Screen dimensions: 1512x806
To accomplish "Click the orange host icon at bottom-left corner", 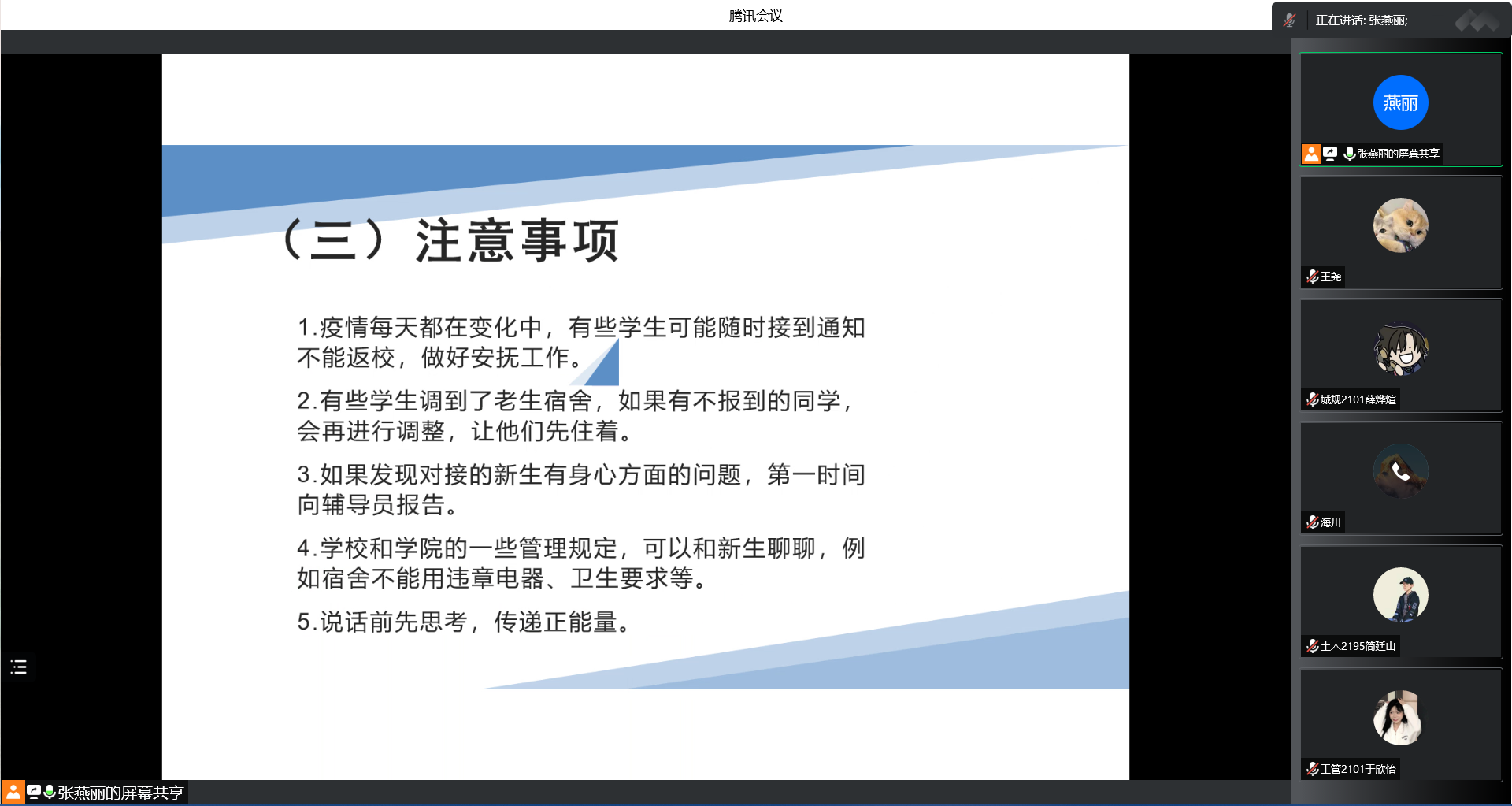I will tap(13, 792).
